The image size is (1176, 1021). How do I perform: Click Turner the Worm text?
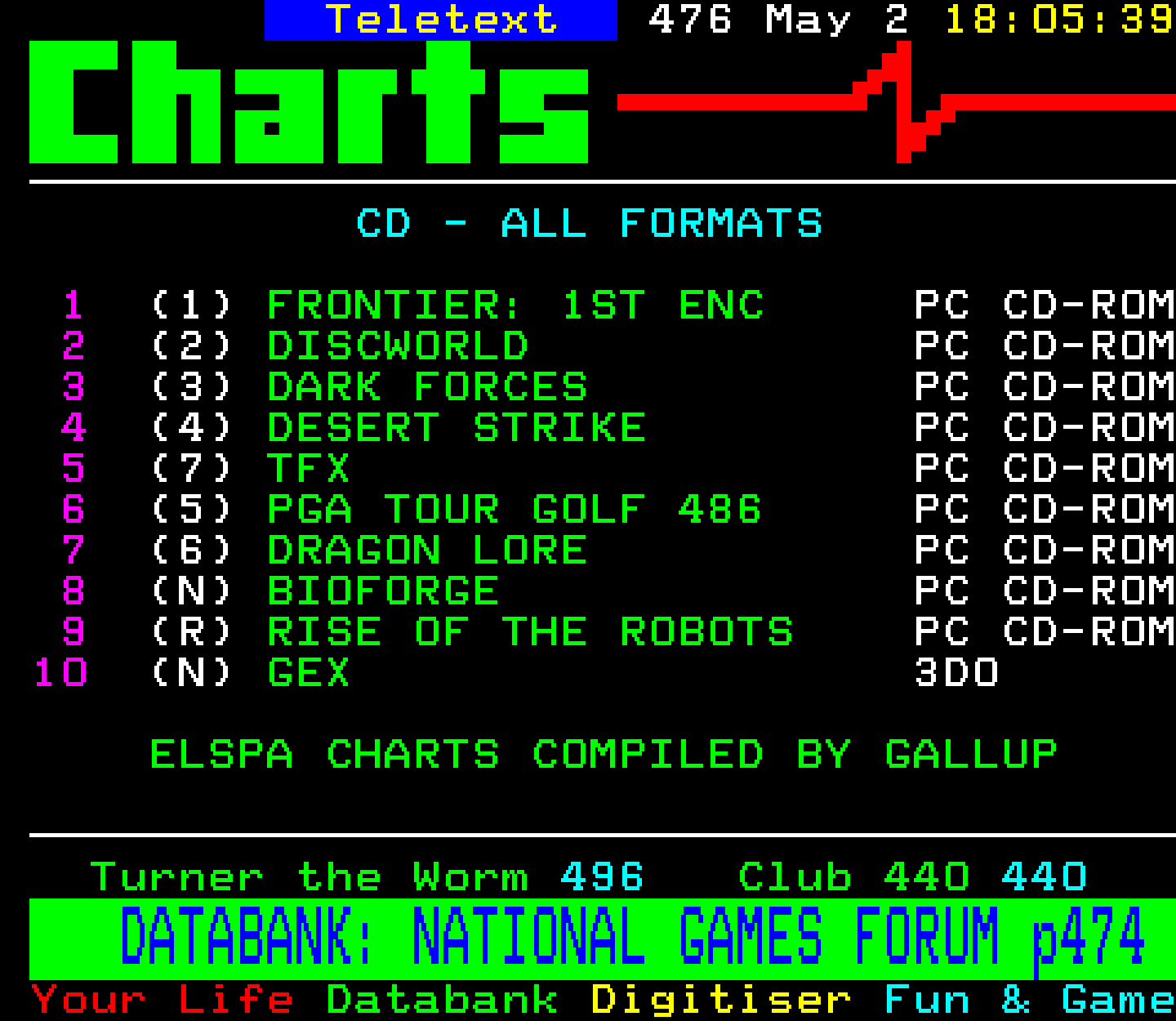310,877
